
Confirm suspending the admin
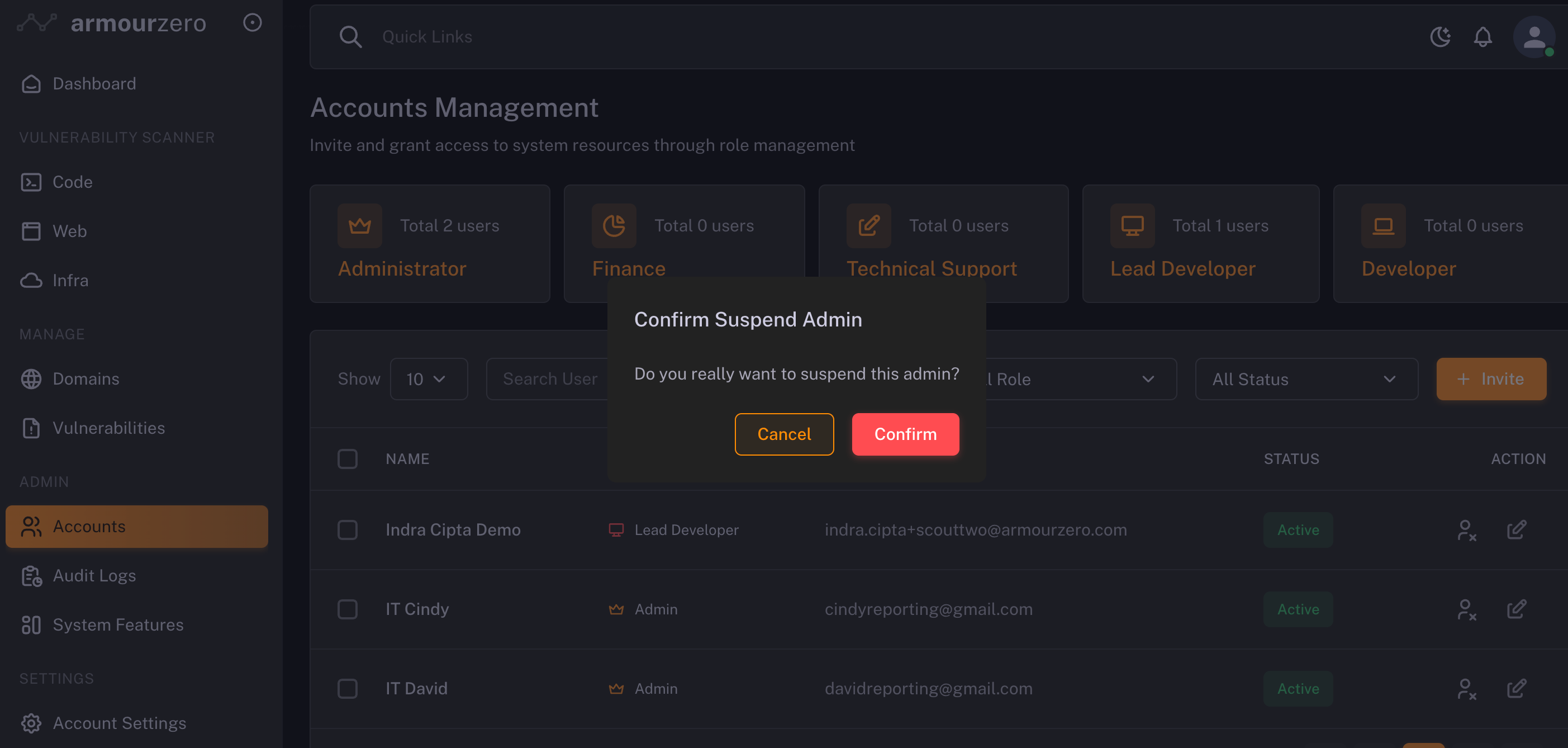[905, 434]
